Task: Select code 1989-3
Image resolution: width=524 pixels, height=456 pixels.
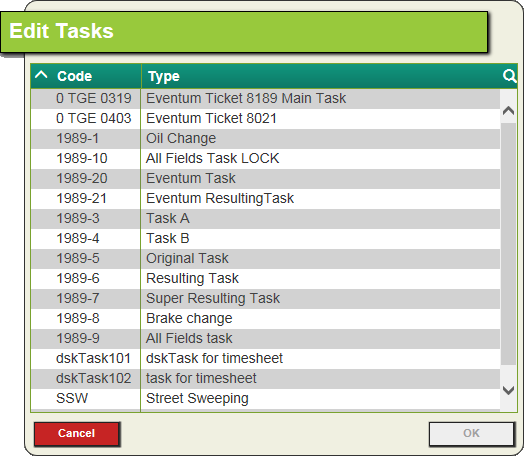Action: [78, 218]
